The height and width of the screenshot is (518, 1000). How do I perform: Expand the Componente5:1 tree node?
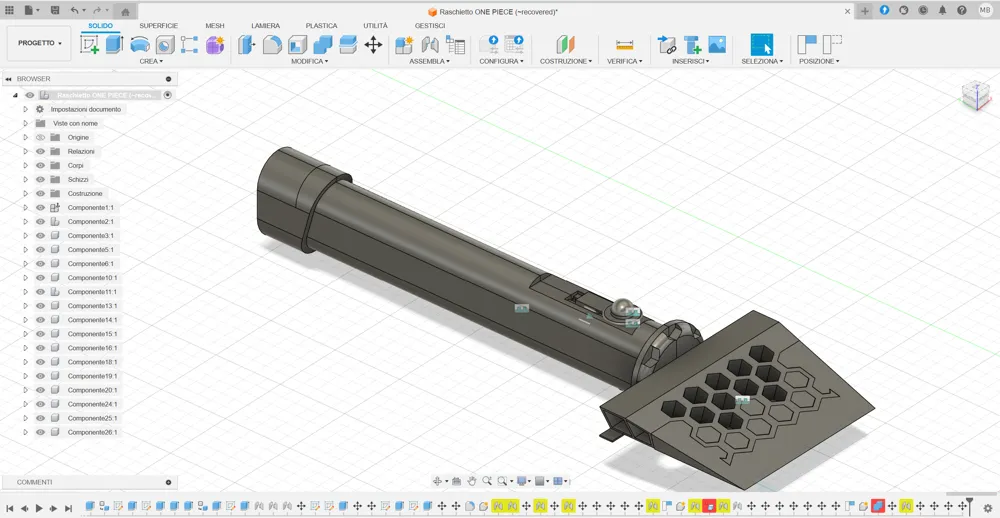tap(26, 249)
